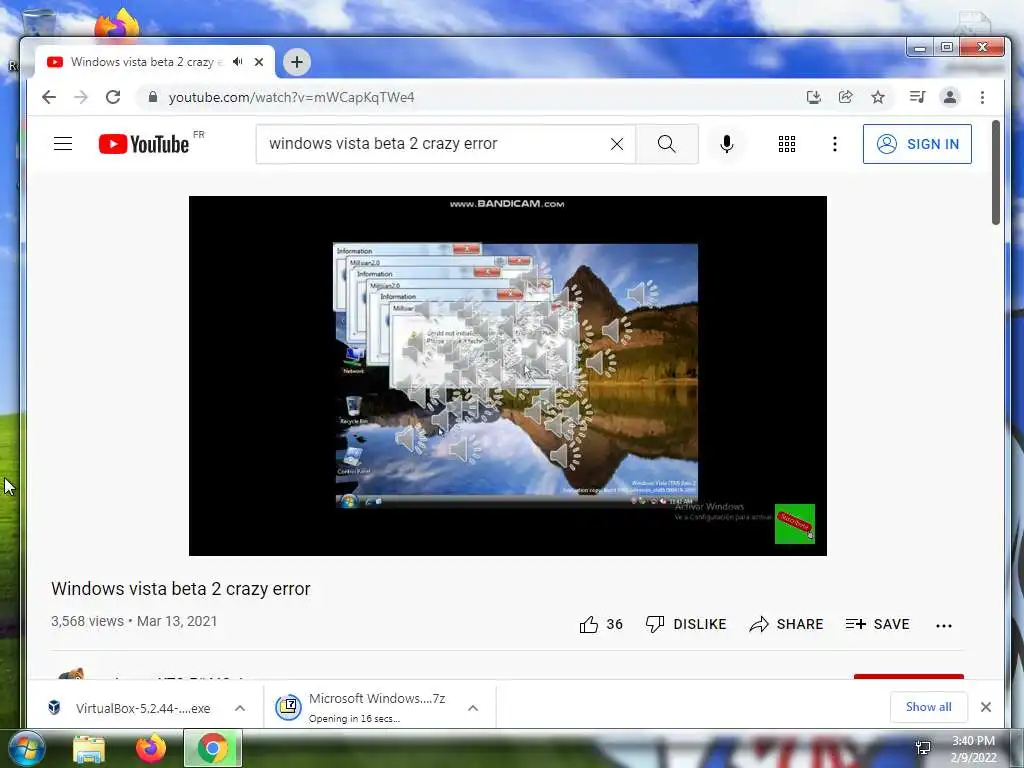1024x768 pixels.
Task: Open a new Chrome tab
Action: pyautogui.click(x=296, y=62)
